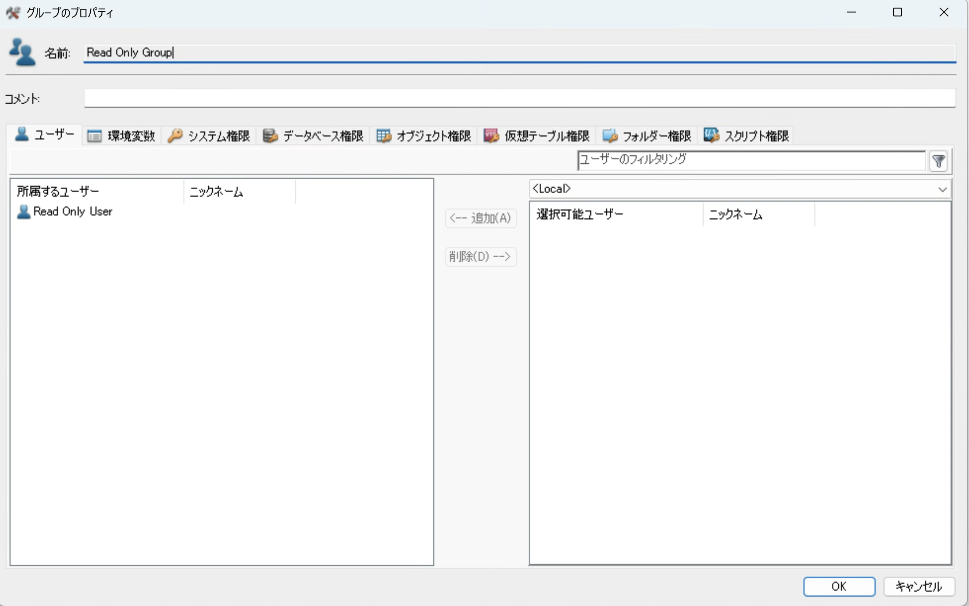
Task: Click the database icon on データベース権限 tab
Action: pos(270,136)
